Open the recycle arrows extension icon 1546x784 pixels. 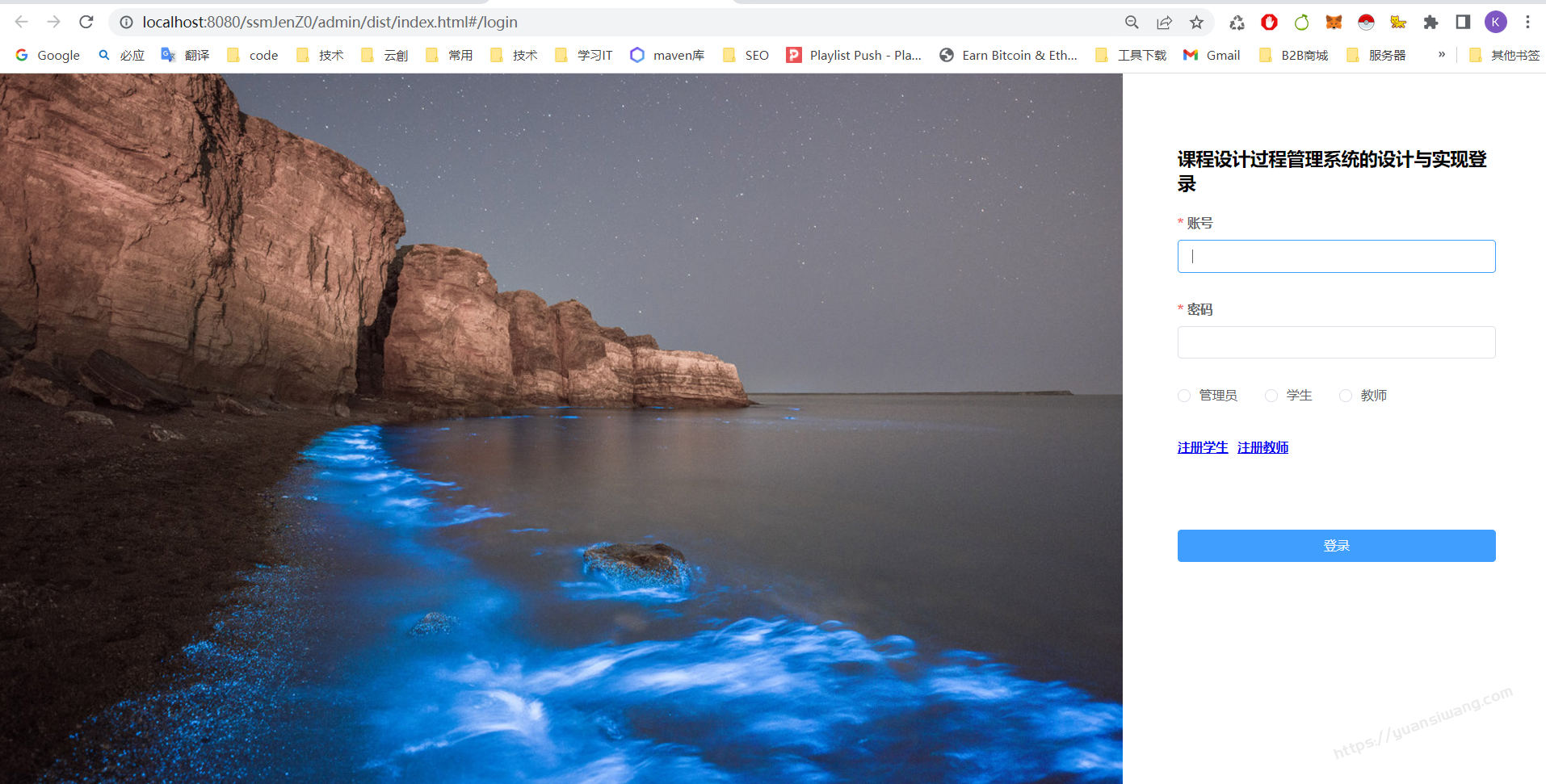point(1237,23)
